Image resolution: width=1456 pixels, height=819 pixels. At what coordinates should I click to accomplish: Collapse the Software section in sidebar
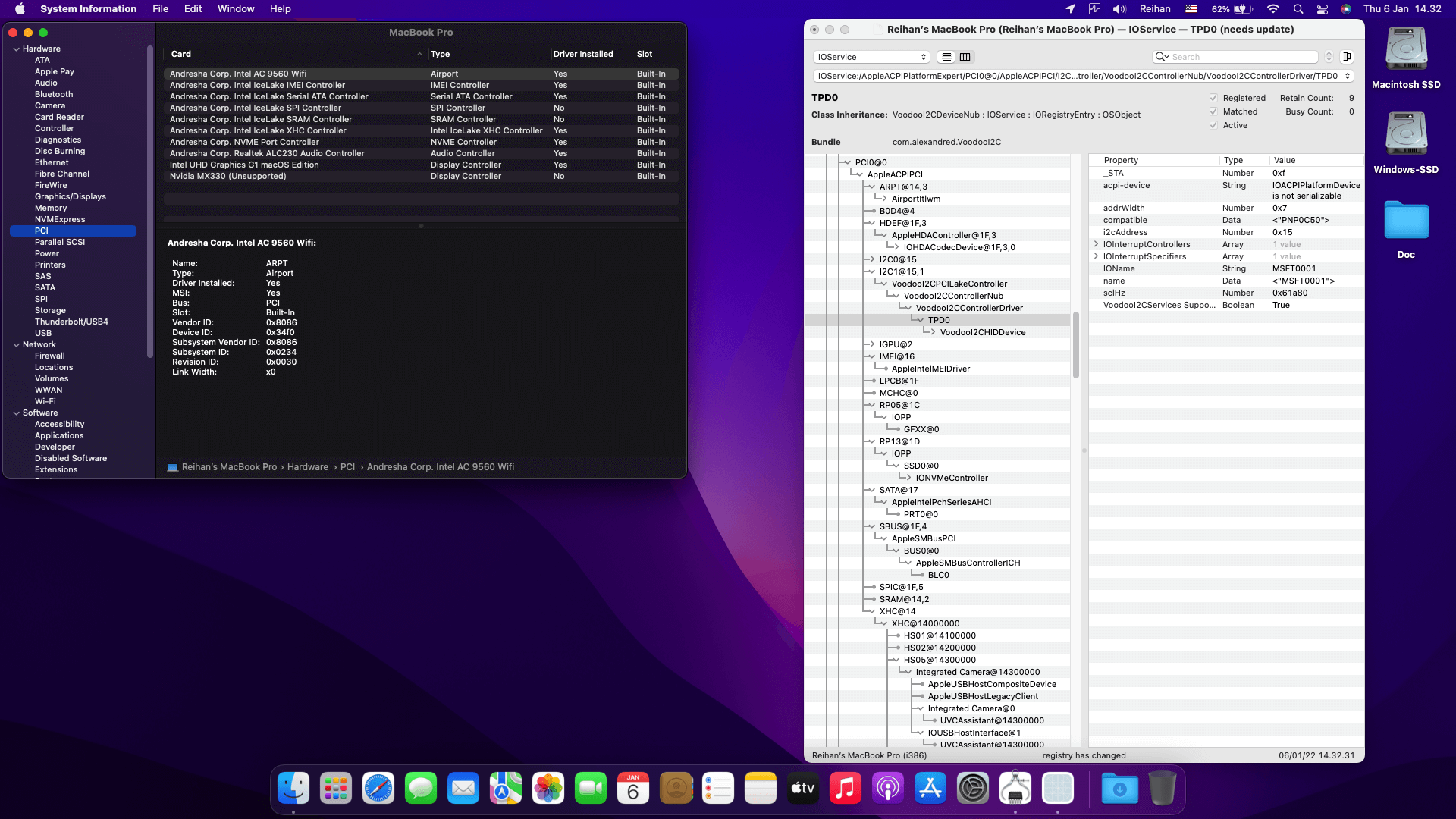coord(17,413)
